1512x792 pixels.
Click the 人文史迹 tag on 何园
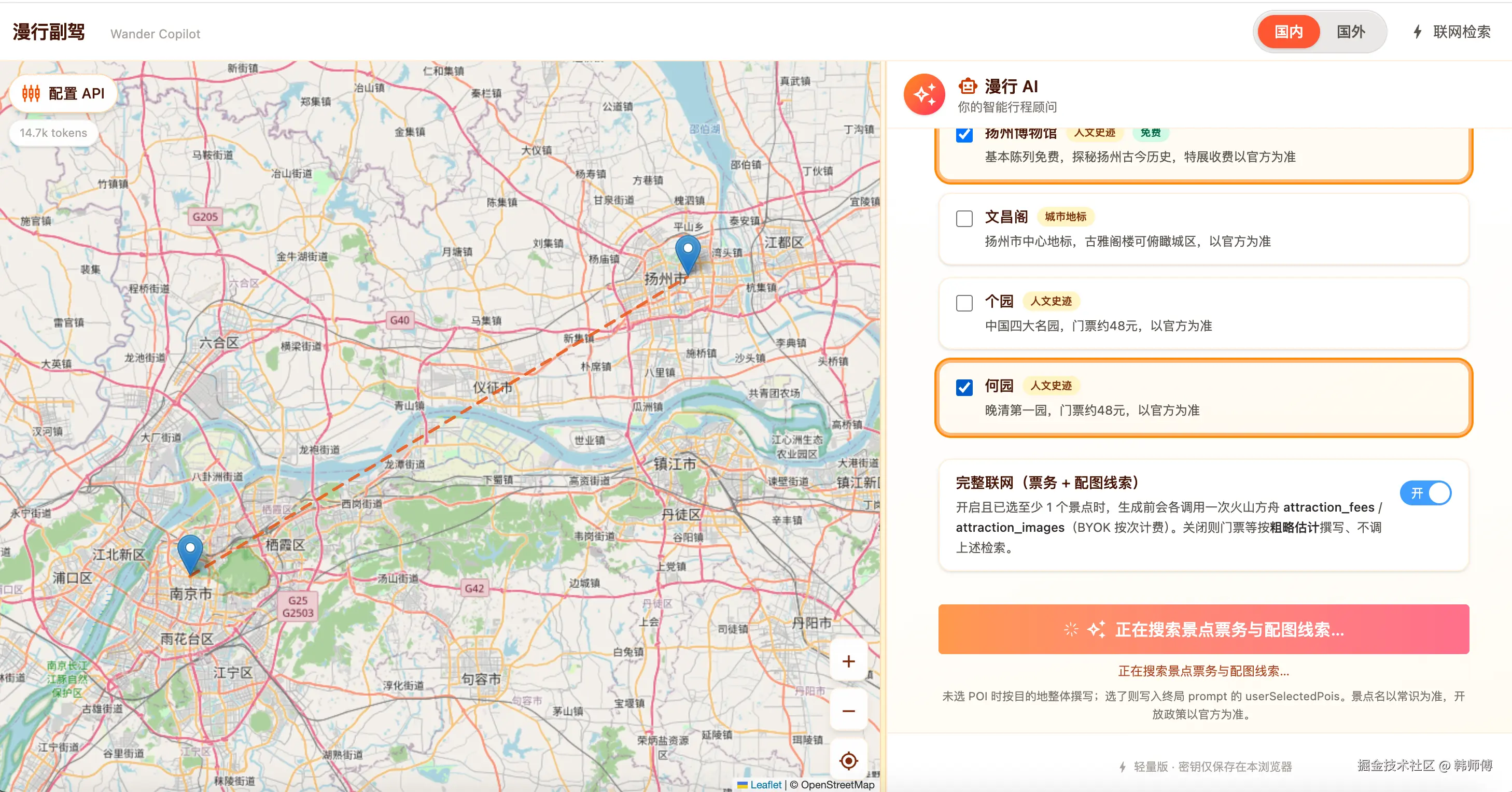point(1051,386)
